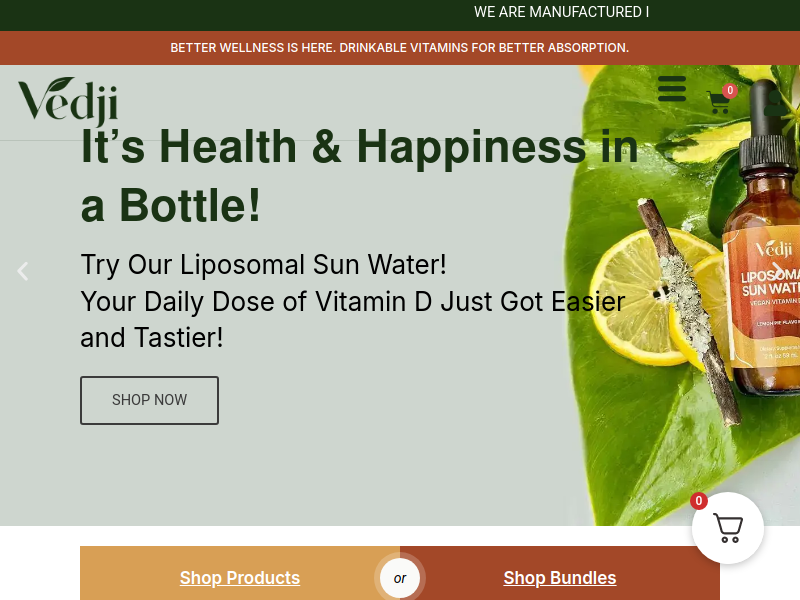The height and width of the screenshot is (600, 800).
Task: Click the 'Try Our Liposomal Sun Water' text
Action: point(263,264)
